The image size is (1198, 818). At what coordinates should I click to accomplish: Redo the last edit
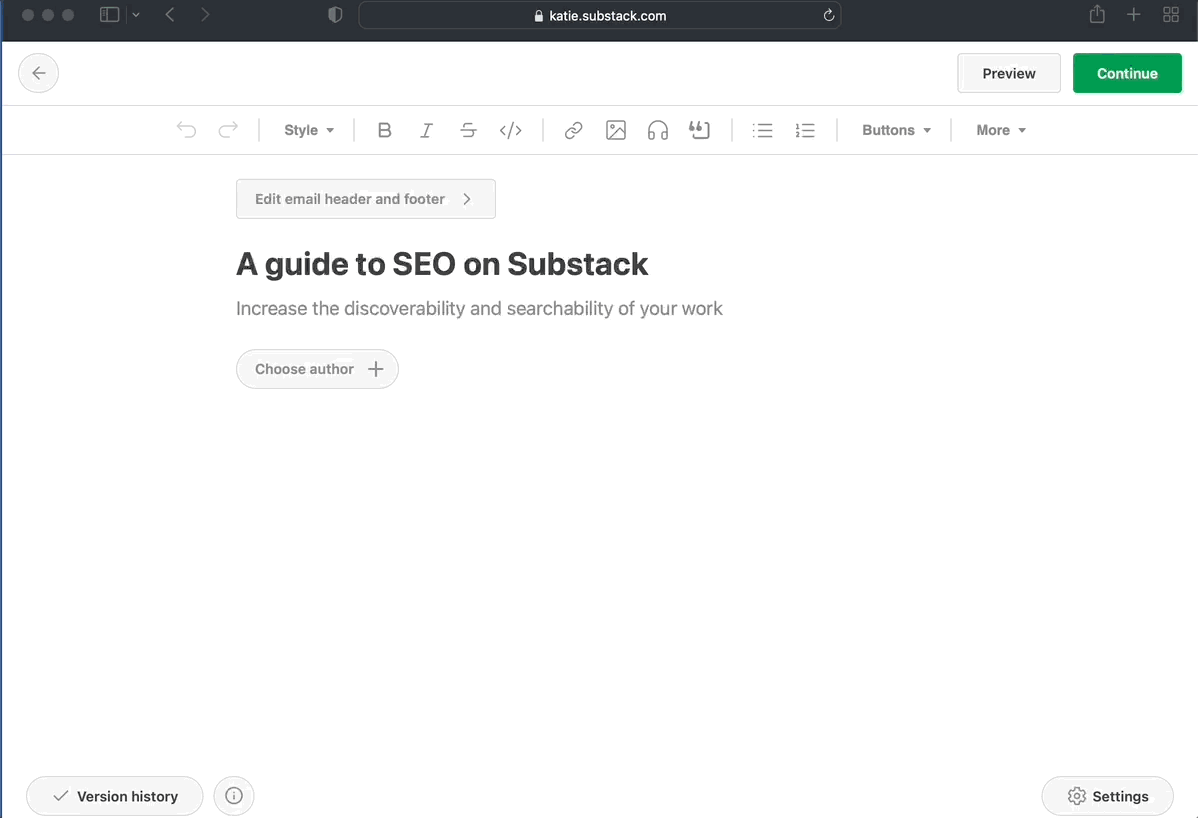point(228,130)
